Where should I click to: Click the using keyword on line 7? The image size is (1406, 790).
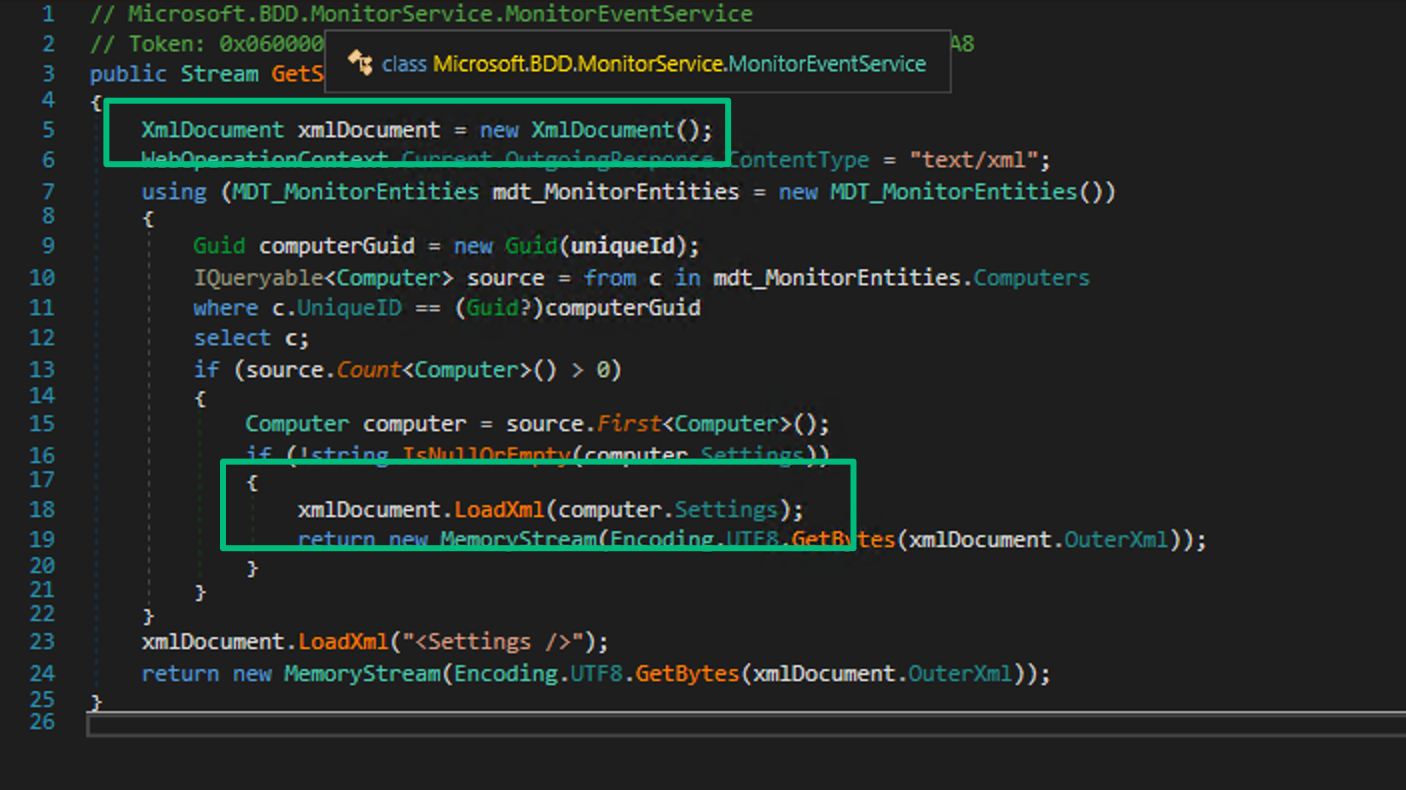174,191
